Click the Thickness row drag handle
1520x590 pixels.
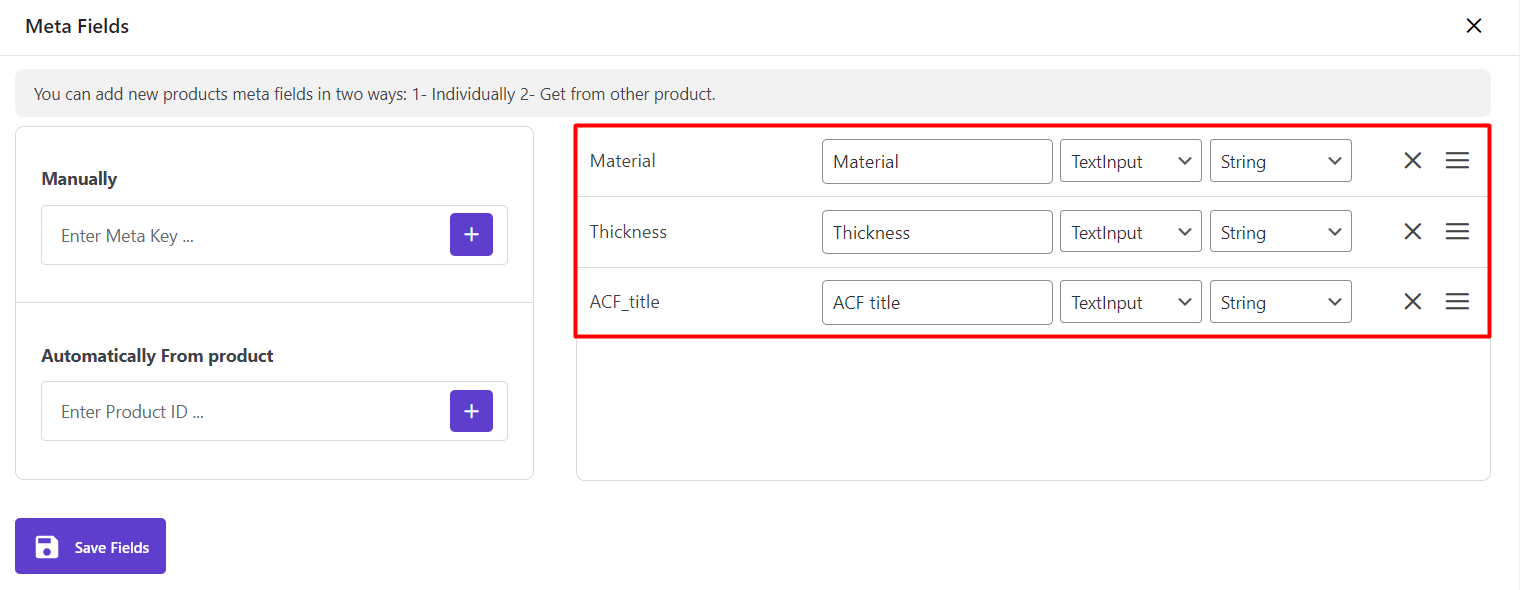point(1457,232)
